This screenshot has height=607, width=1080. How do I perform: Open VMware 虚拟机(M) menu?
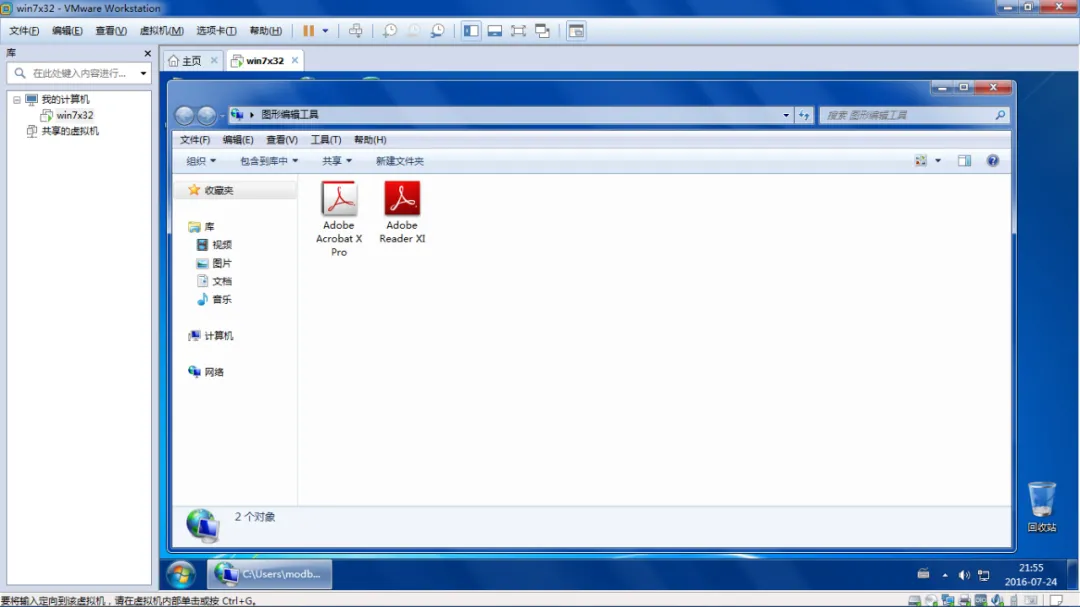161,30
